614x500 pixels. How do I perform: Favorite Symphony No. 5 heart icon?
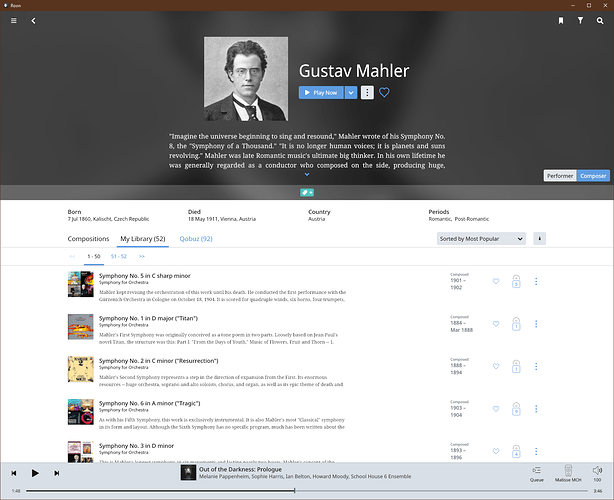tap(496, 281)
